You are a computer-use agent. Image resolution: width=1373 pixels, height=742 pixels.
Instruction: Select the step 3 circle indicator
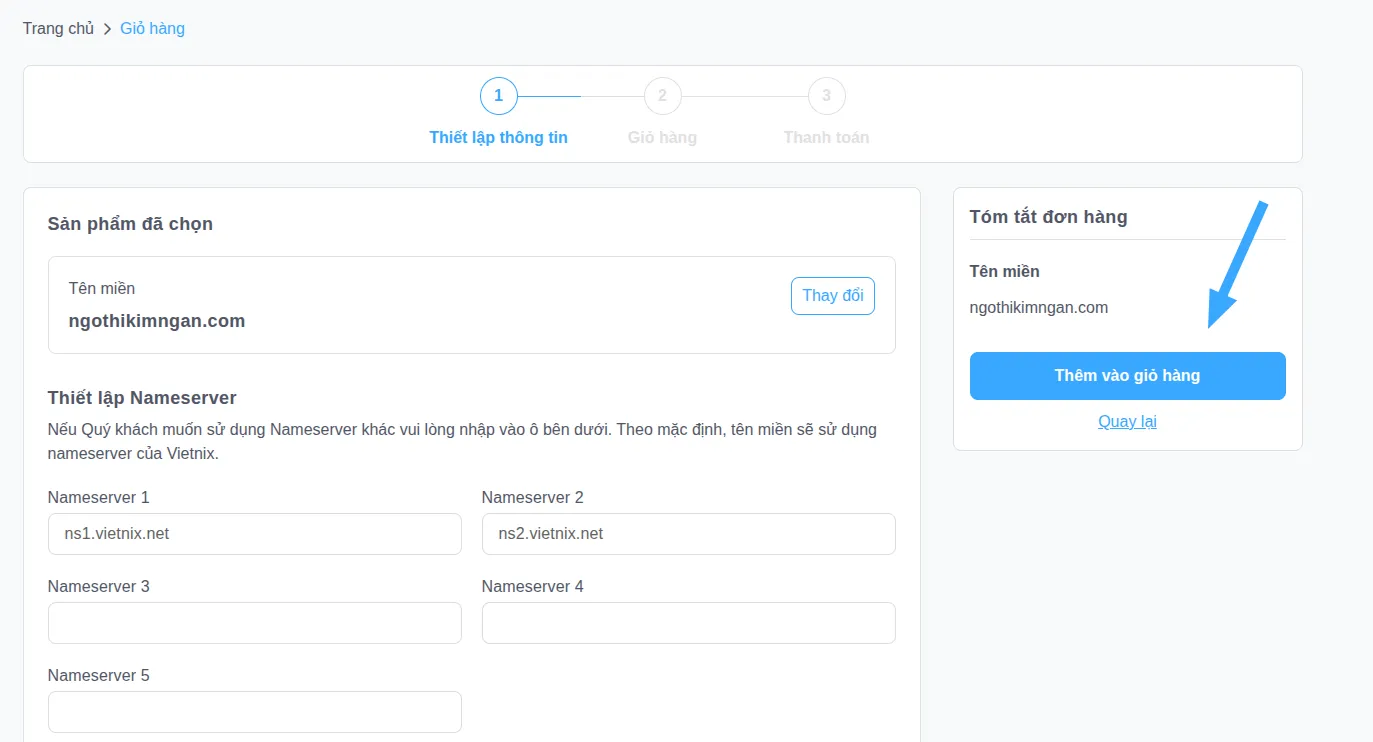pos(826,96)
